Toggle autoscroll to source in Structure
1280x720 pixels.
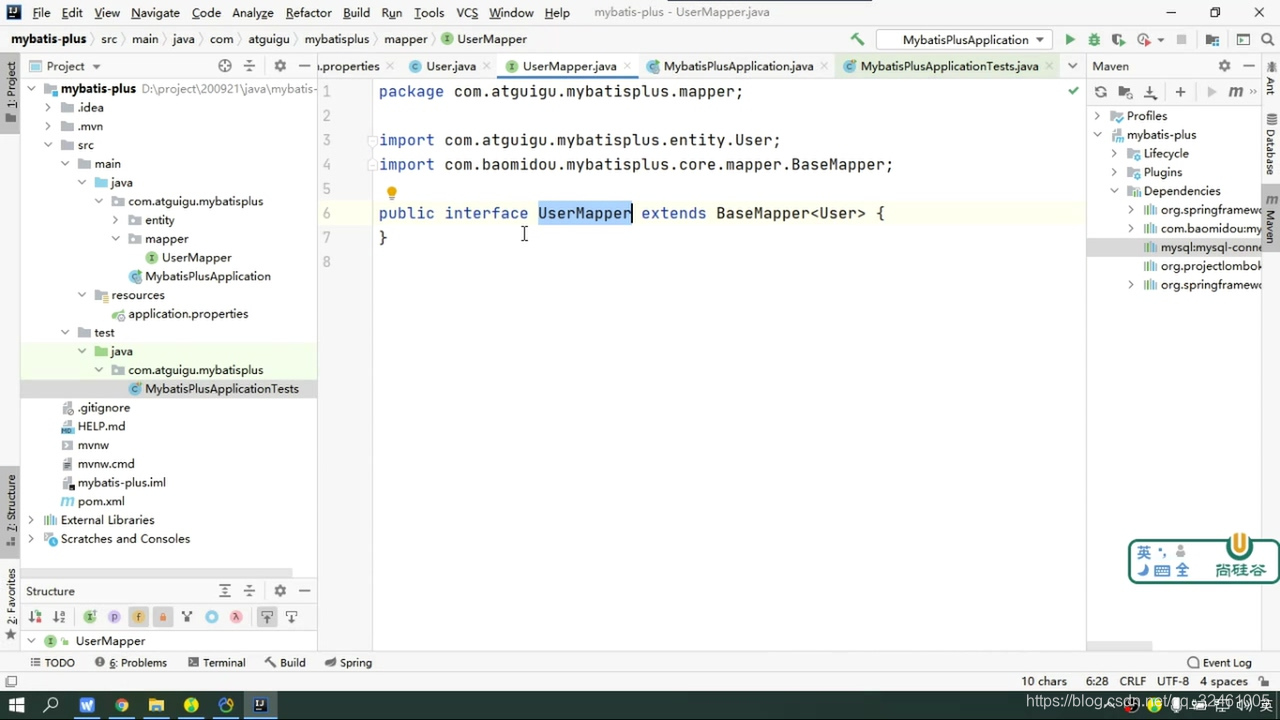pos(267,617)
